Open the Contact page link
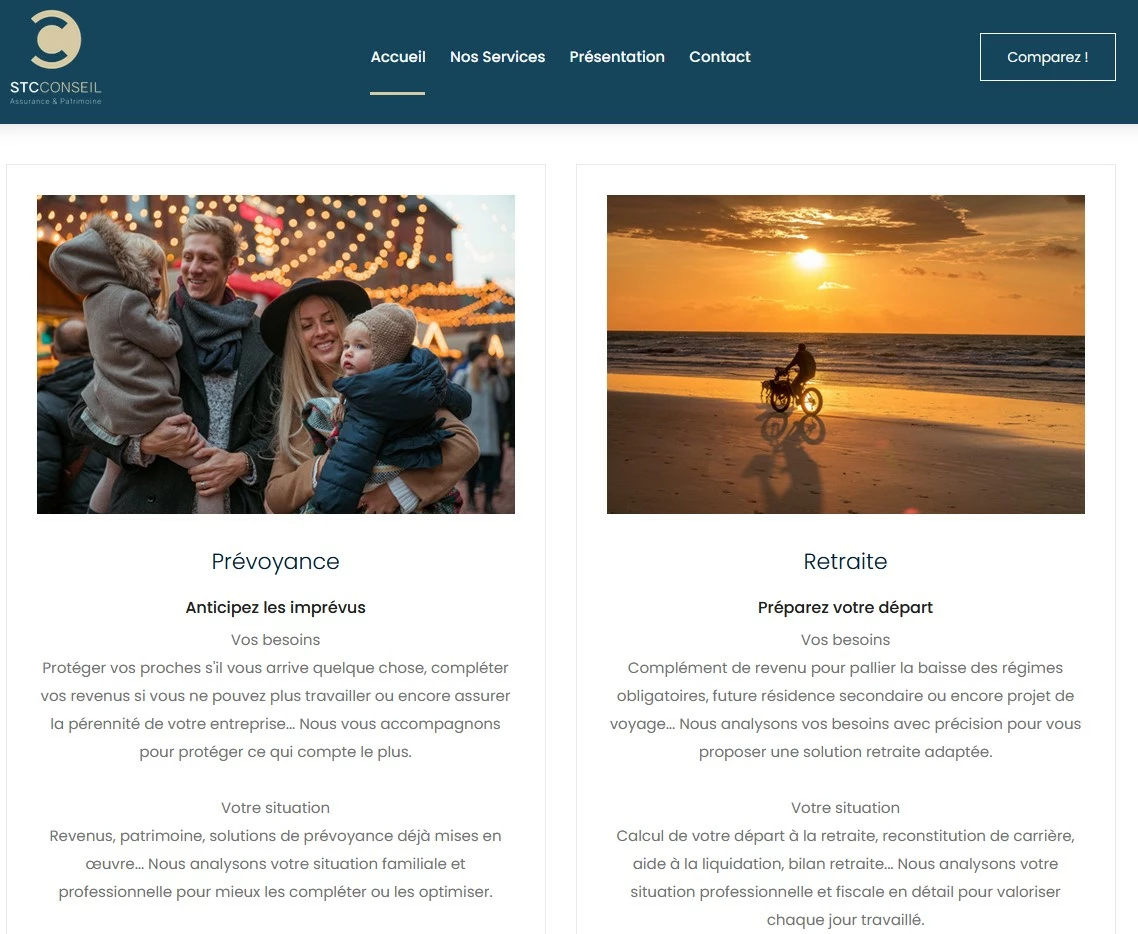Viewport: 1138px width, 934px height. pos(719,57)
